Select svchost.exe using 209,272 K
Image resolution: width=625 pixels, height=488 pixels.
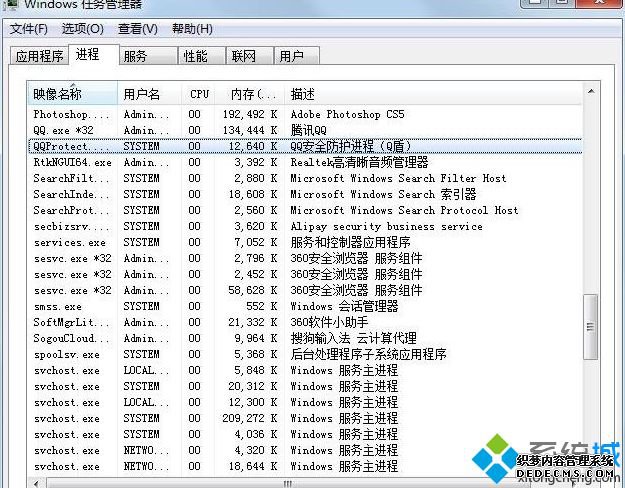[x=305, y=418]
